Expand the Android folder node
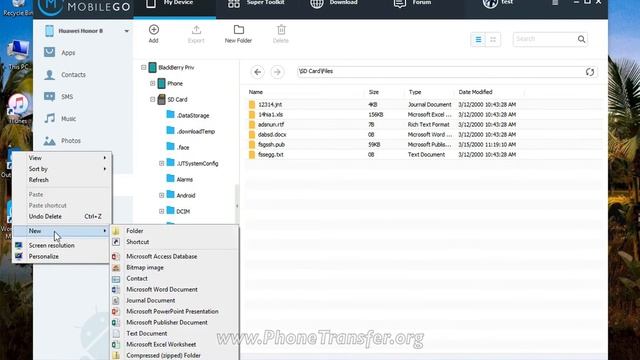This screenshot has width=640, height=360. click(162, 195)
